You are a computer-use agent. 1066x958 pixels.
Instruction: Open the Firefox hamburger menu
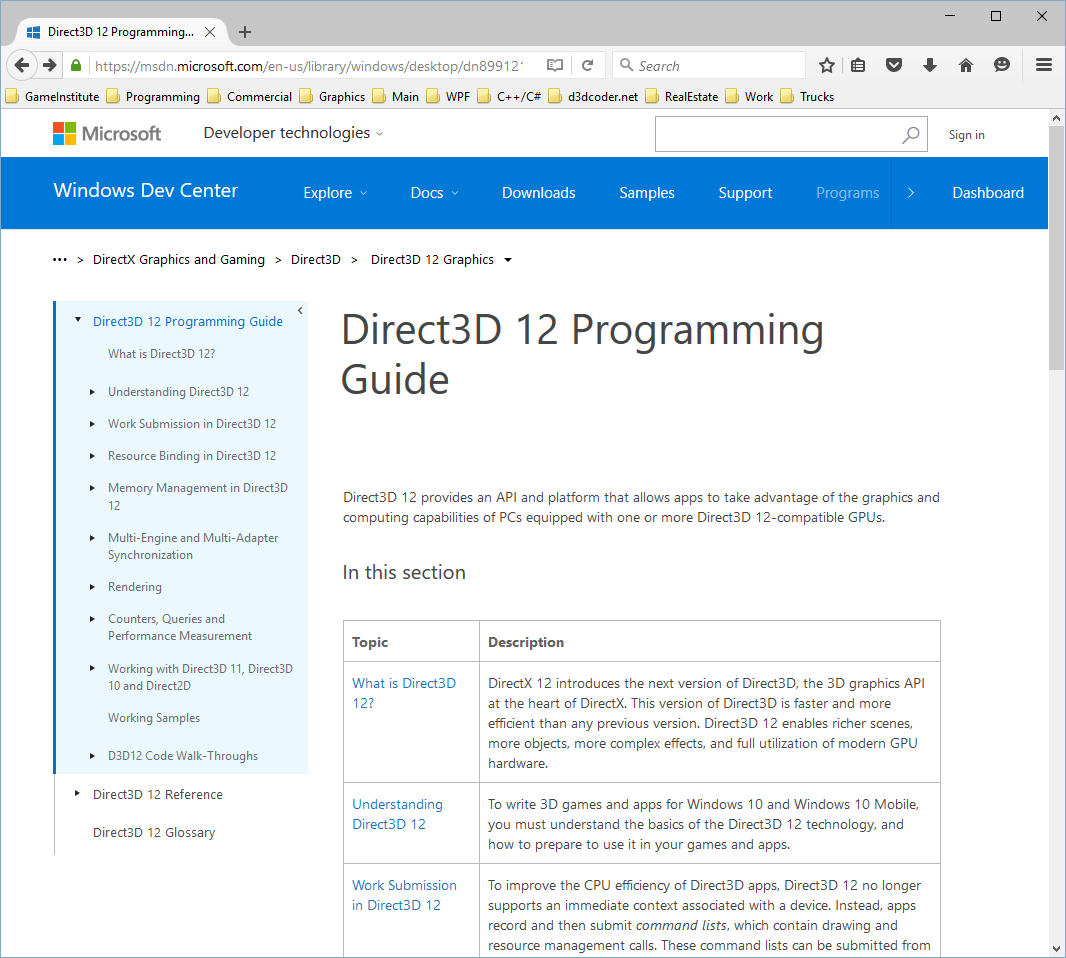(1043, 66)
